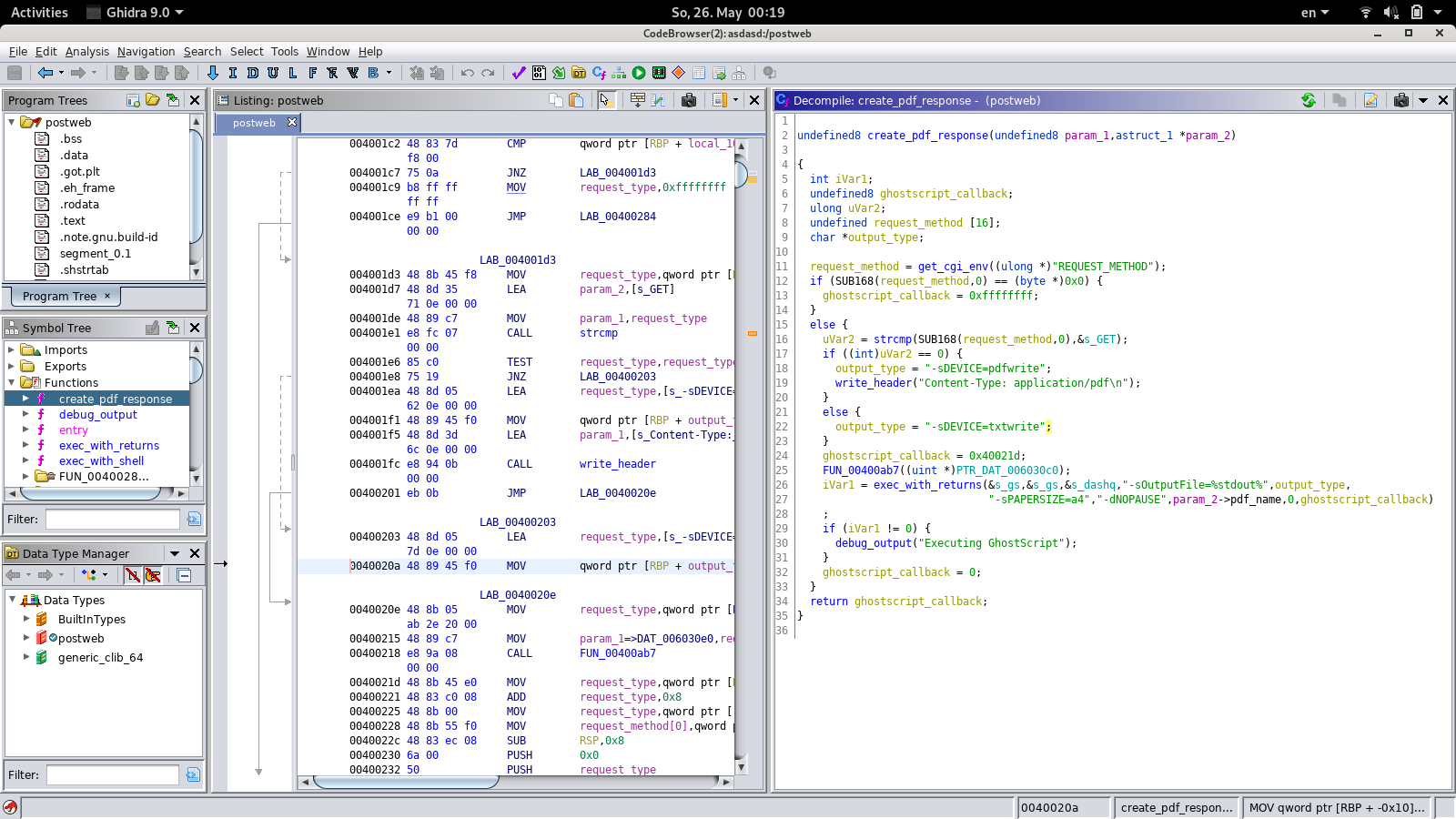This screenshot has width=1456, height=819.
Task: Click the Redo toolbar icon
Action: click(x=488, y=73)
